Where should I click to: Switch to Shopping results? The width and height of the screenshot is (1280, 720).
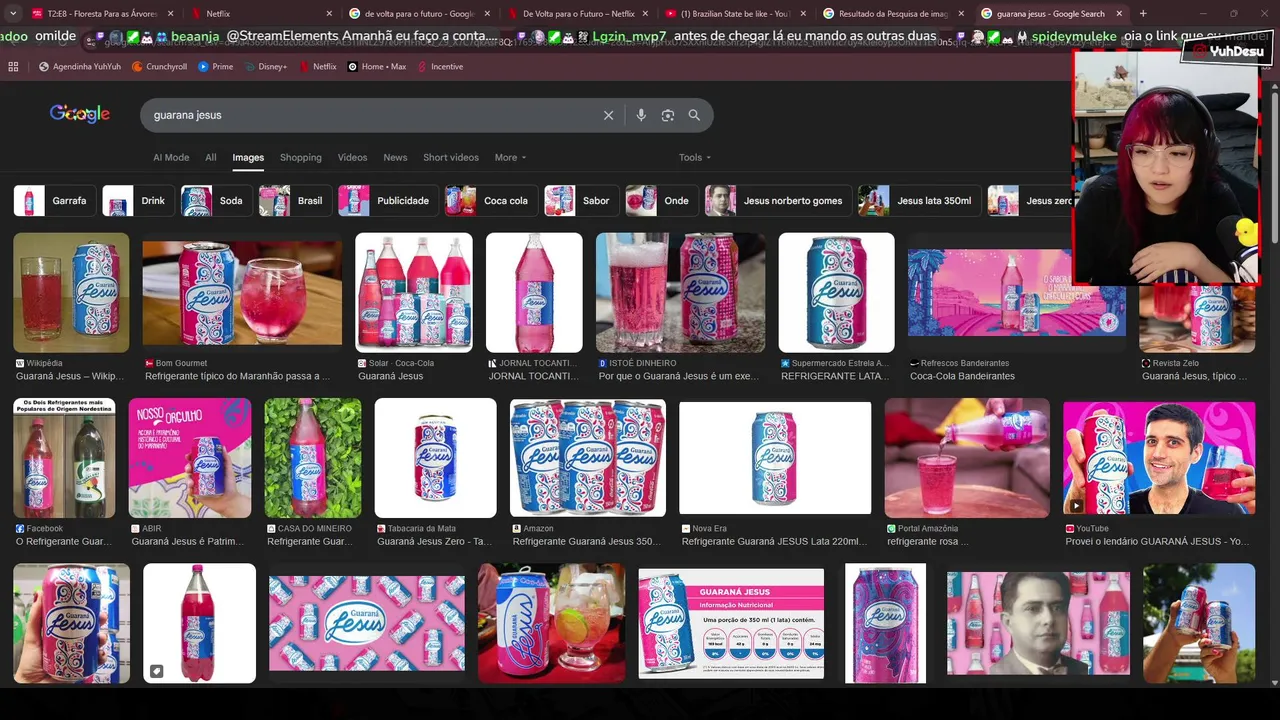click(x=301, y=158)
